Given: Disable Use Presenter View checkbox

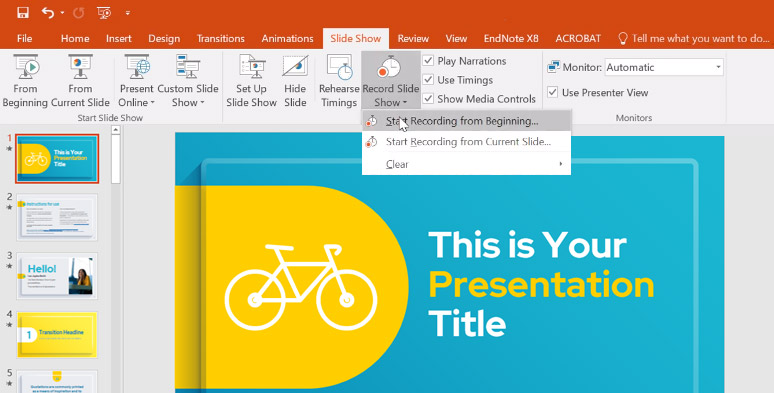Looking at the screenshot, I should tap(552, 92).
